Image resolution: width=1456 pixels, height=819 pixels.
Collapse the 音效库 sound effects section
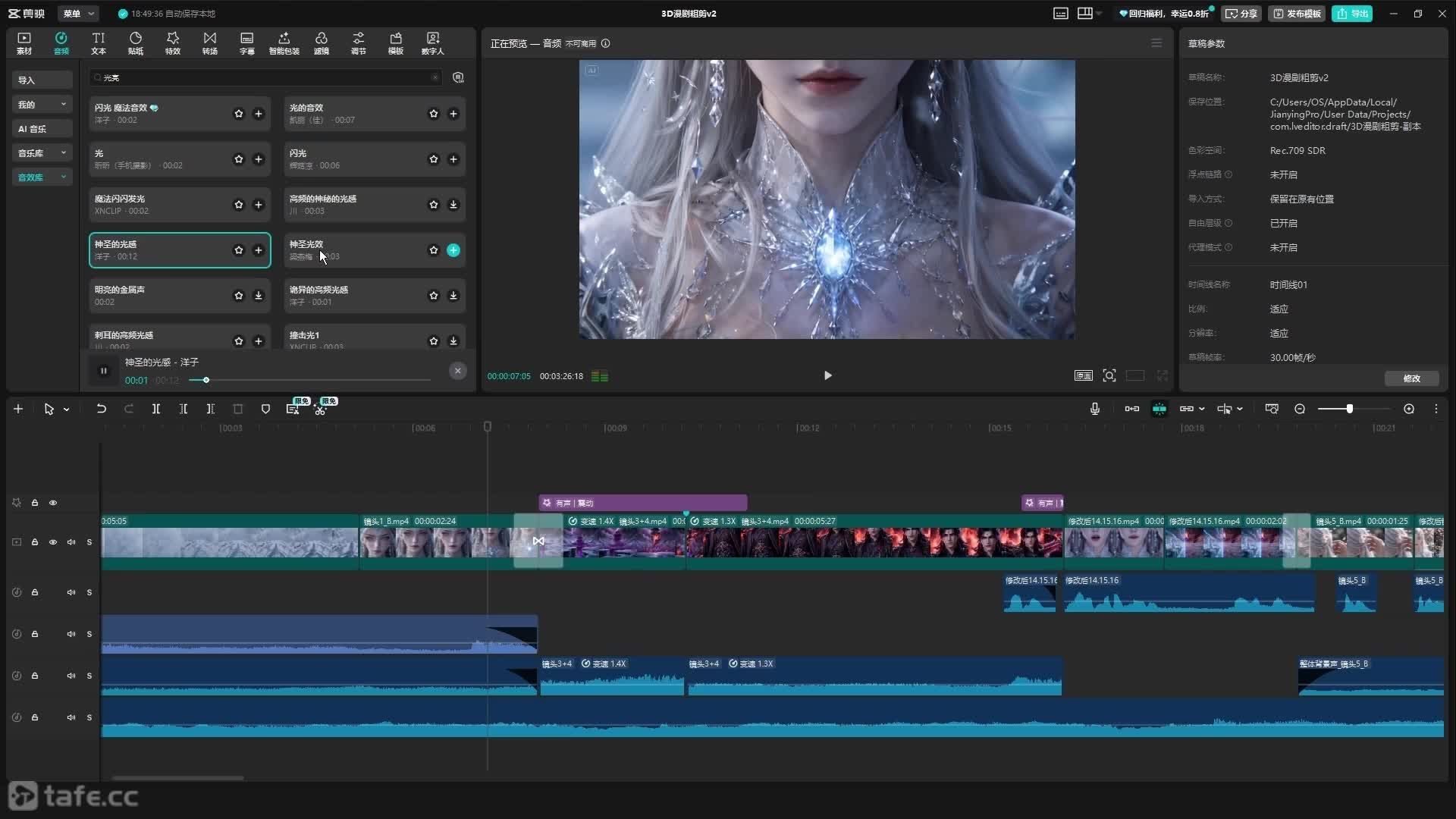pos(42,177)
